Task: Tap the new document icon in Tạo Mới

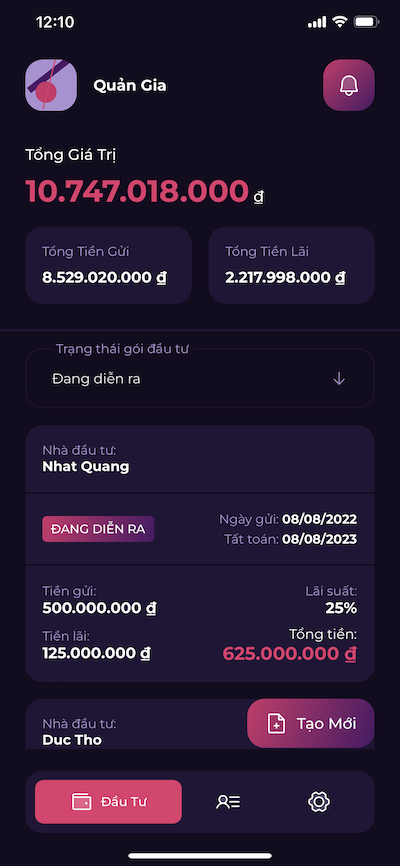Action: point(276,724)
